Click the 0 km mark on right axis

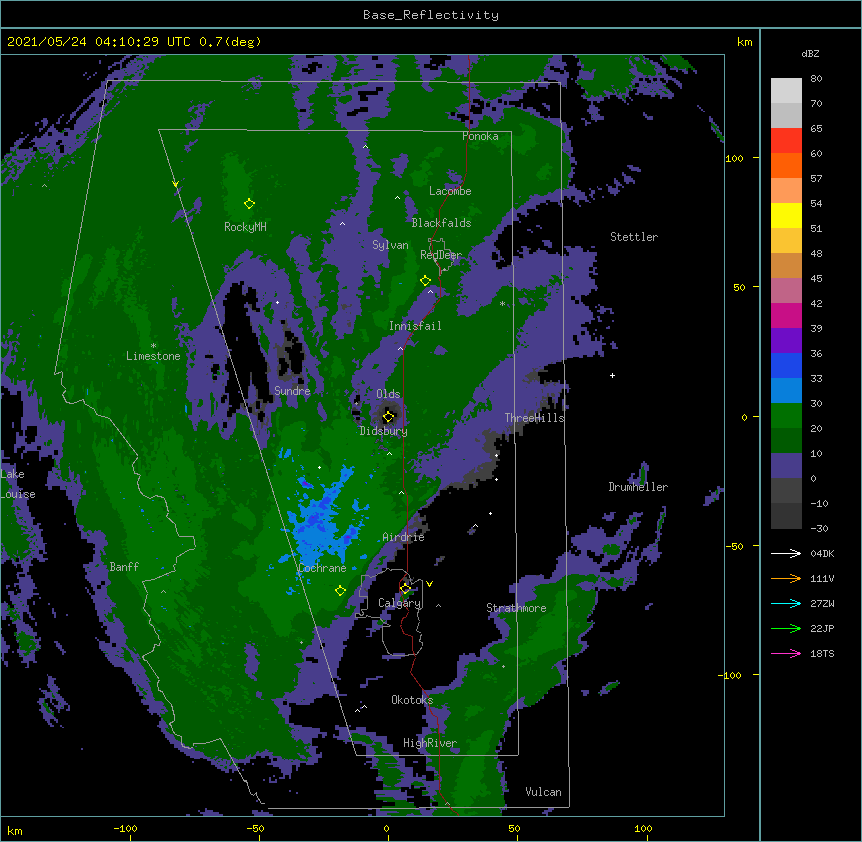[744, 417]
